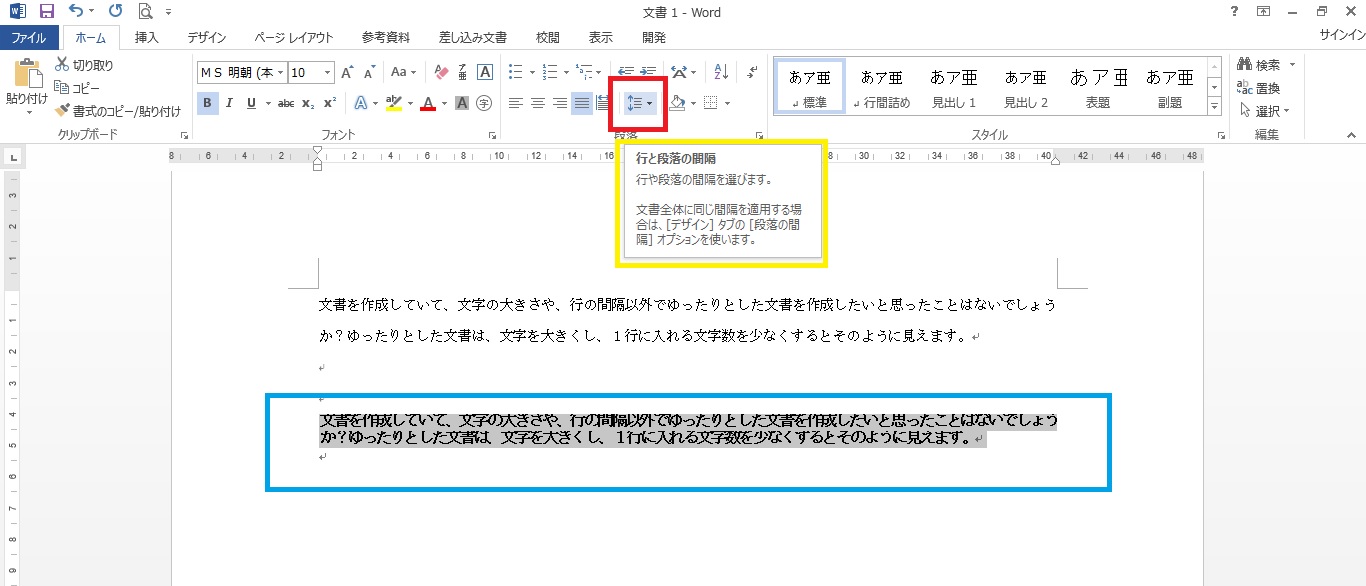Open the font name dropdown (ＭＳ 明朝)

281,72
